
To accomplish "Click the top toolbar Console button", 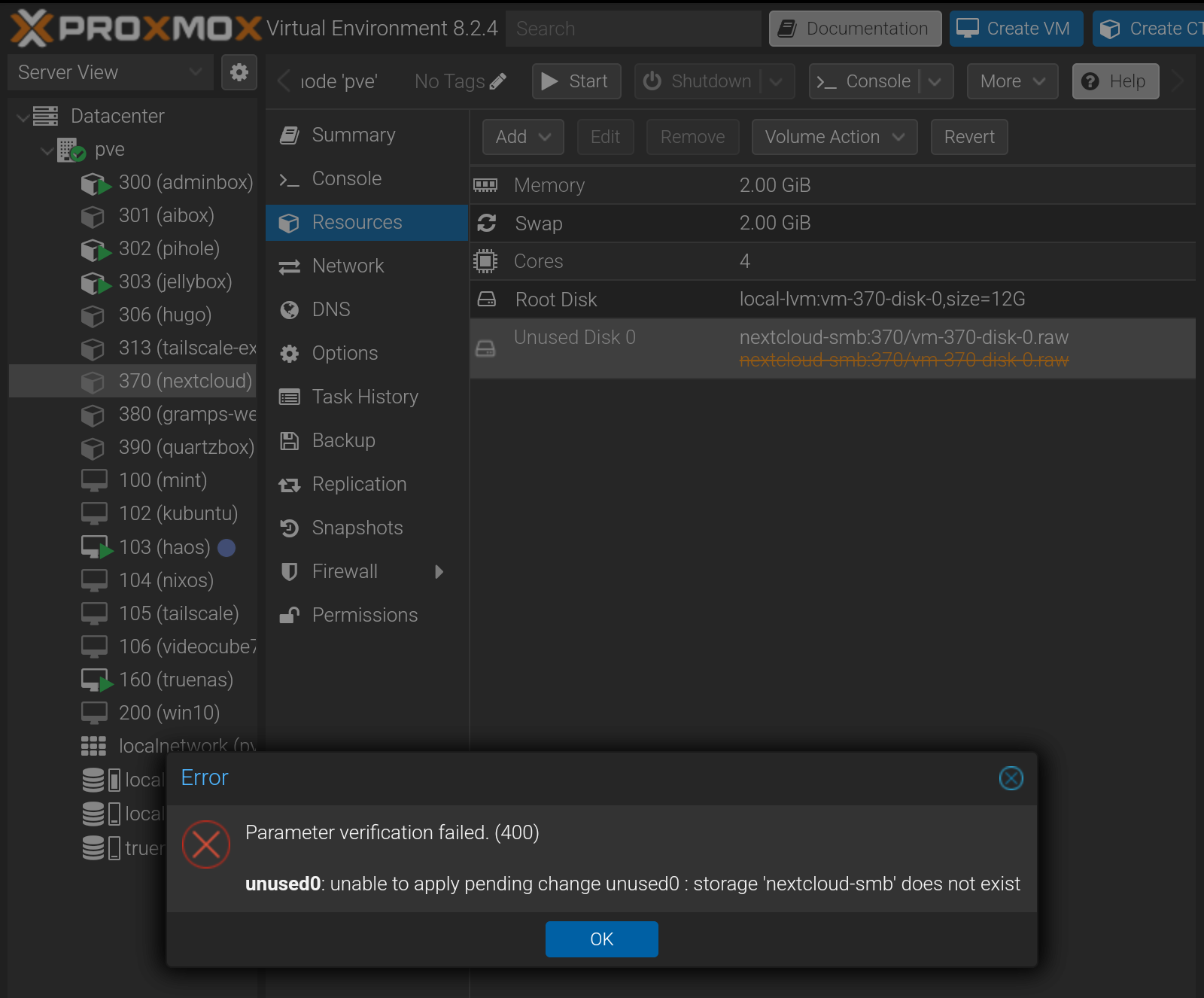I will (864, 81).
